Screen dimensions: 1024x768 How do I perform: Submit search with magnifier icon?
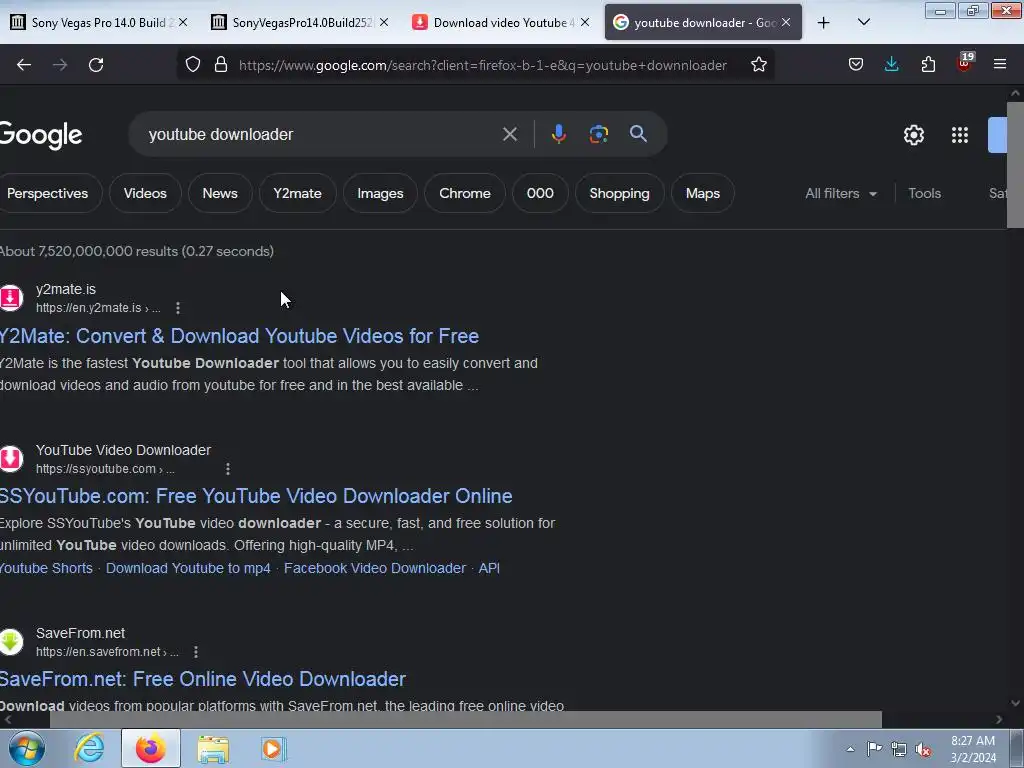[638, 134]
